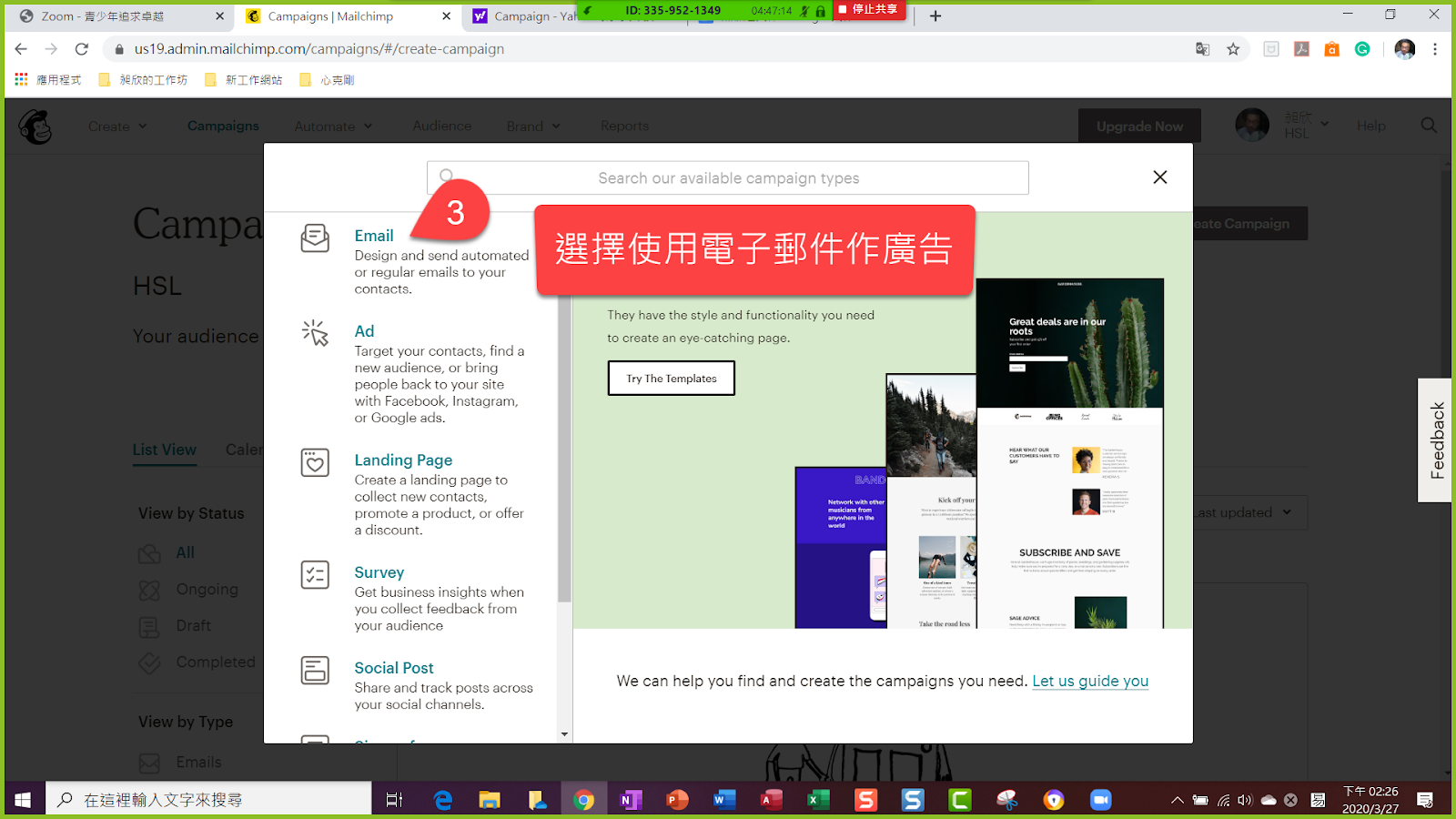
Task: Open the Chrome three-dot menu
Action: (x=1435, y=49)
